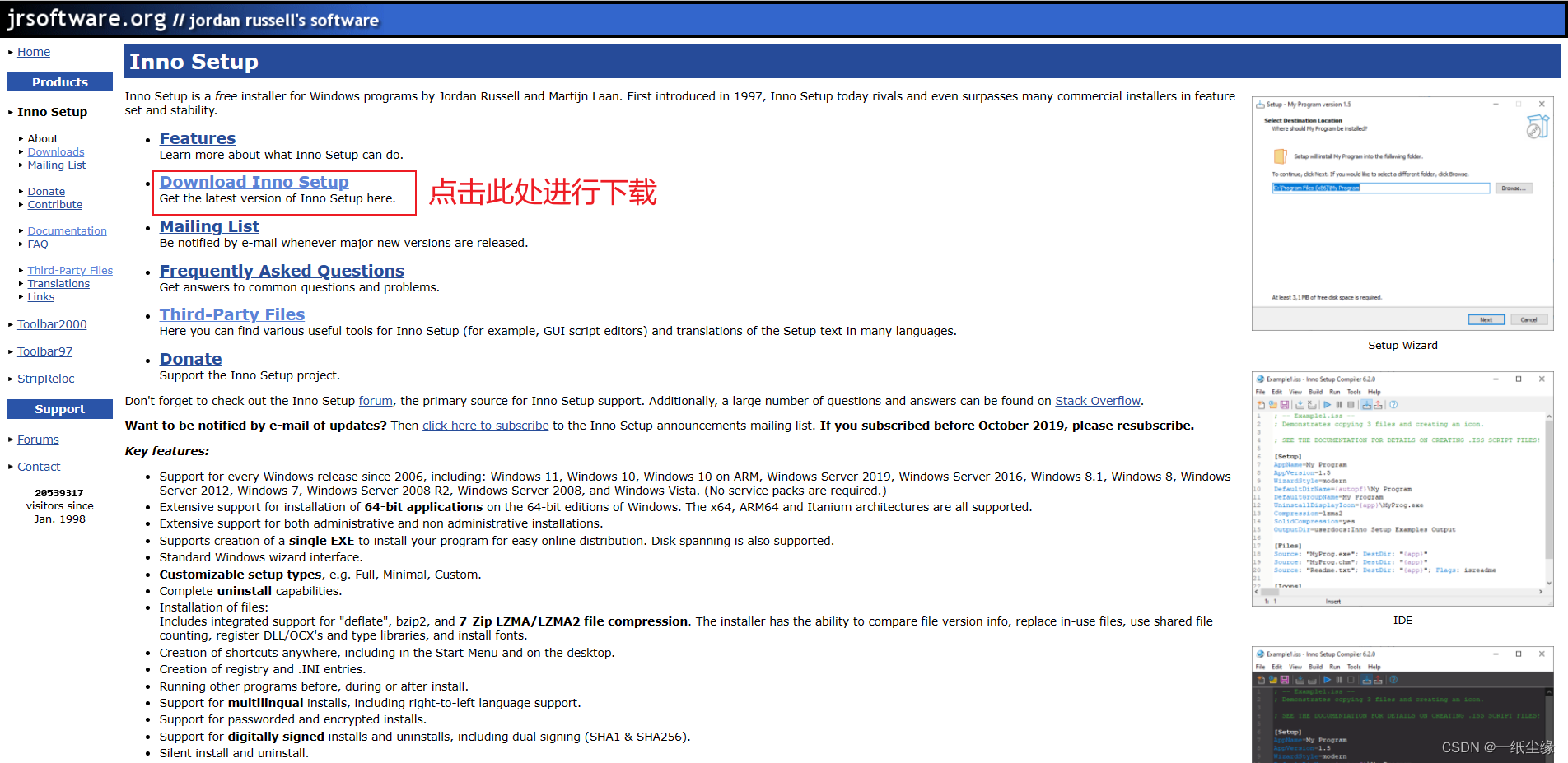Click the Products header in the sidebar

click(58, 81)
